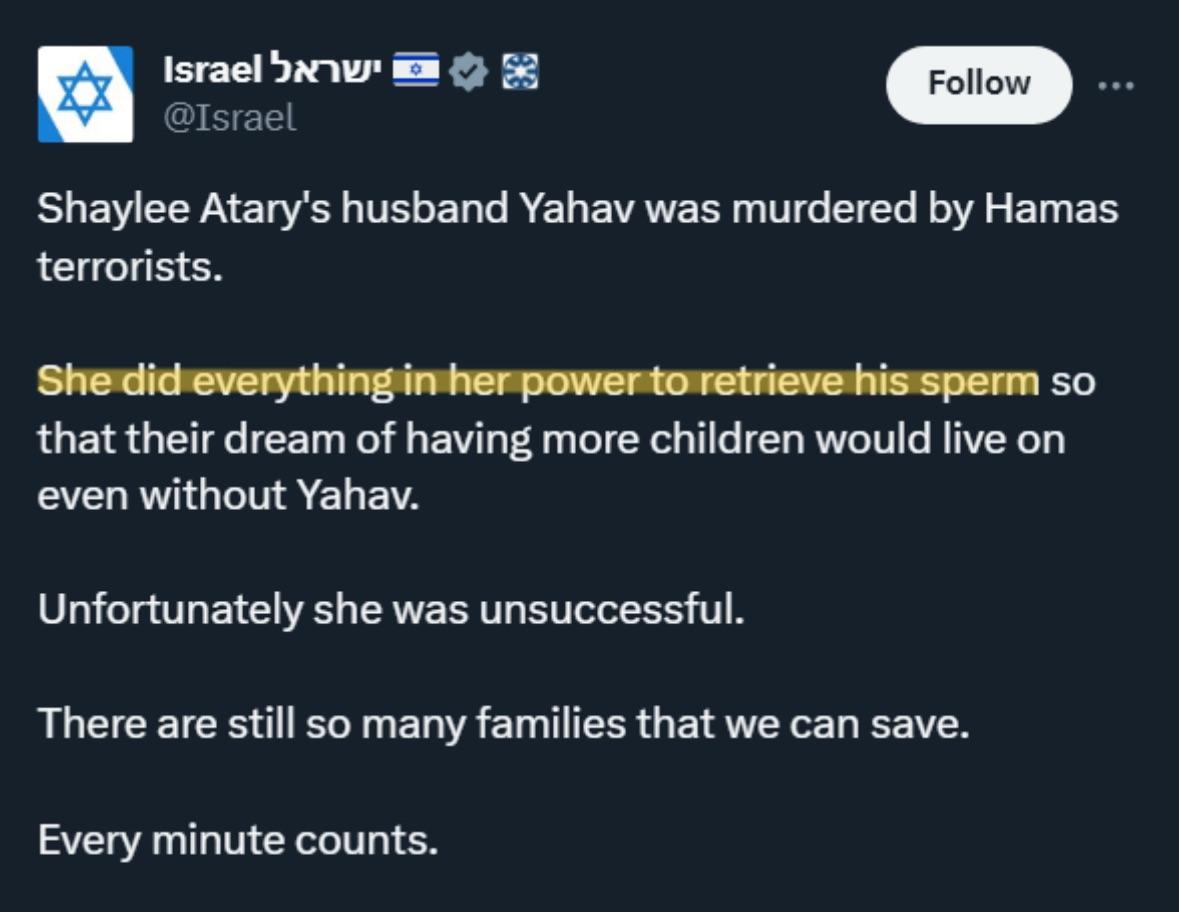
Task: Click the first line mentioning Shaylee Atary
Action: (577, 210)
